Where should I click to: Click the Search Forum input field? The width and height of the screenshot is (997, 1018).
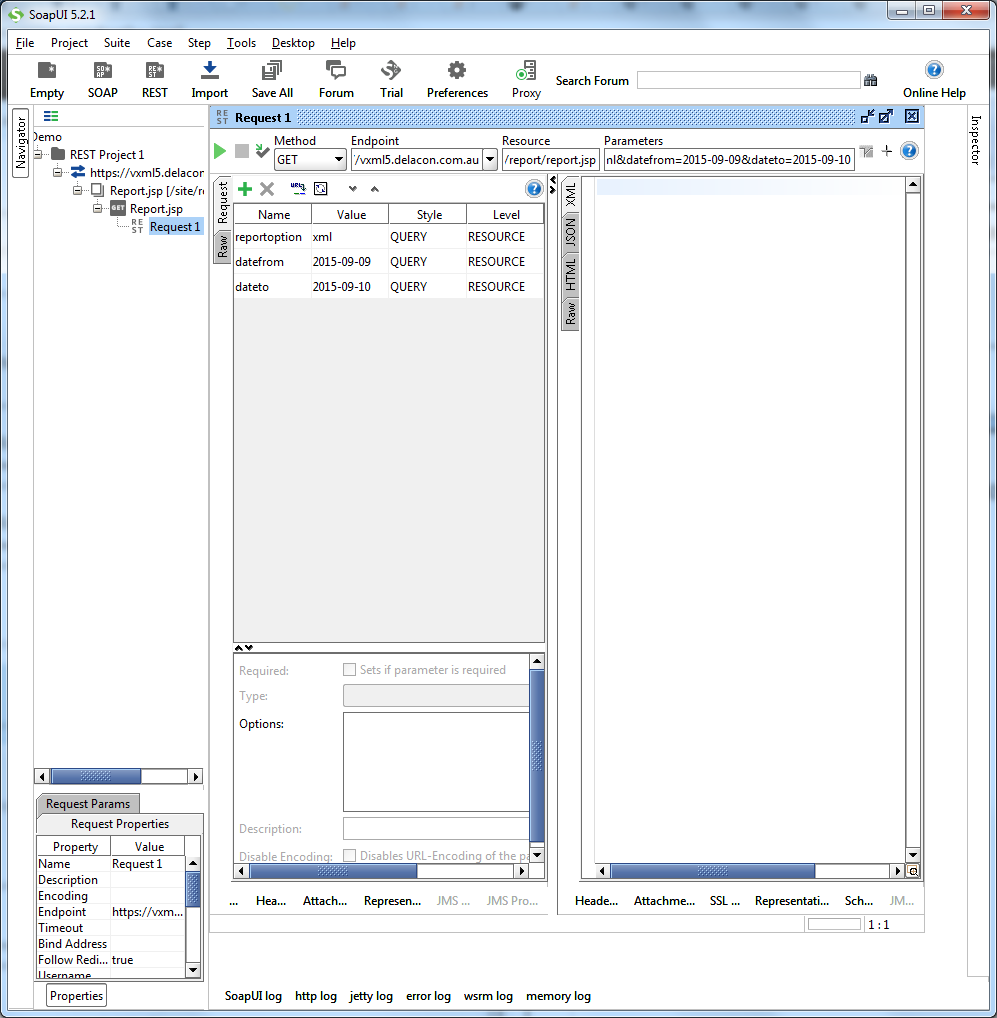click(748, 80)
